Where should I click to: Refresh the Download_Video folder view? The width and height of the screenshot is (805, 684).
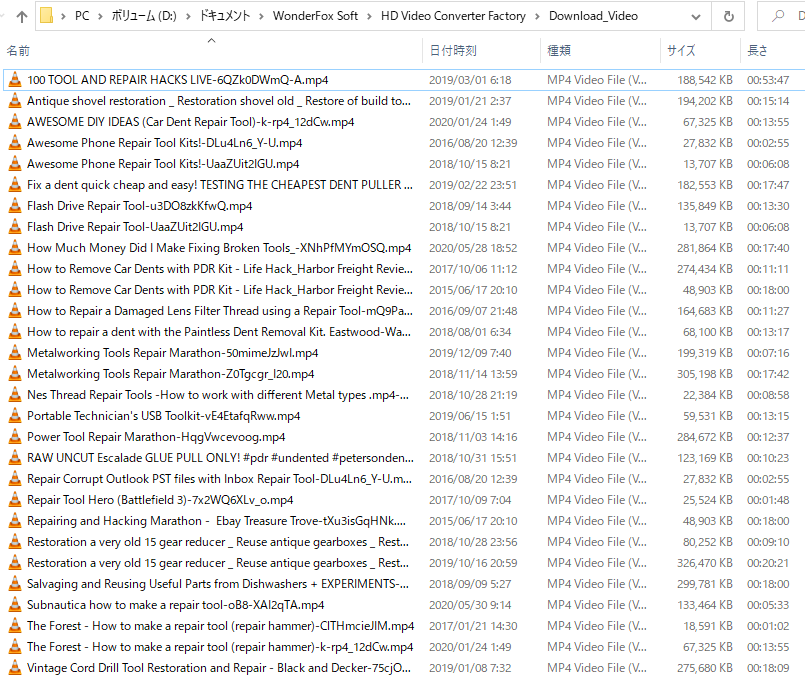coord(729,16)
